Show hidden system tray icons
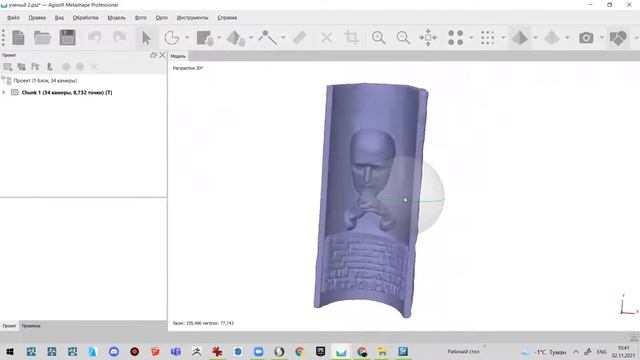640x360 pixels. click(x=576, y=352)
